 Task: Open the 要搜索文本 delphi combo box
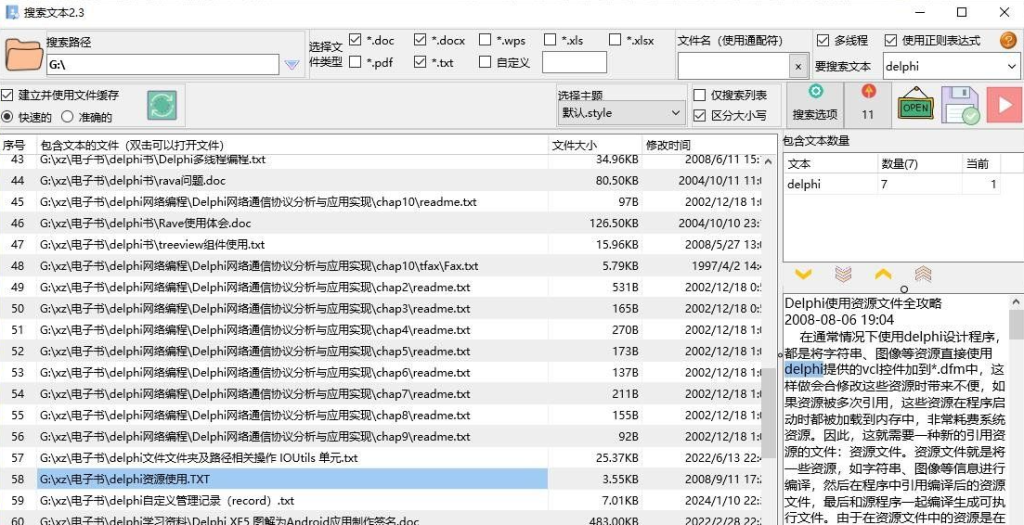(952, 66)
